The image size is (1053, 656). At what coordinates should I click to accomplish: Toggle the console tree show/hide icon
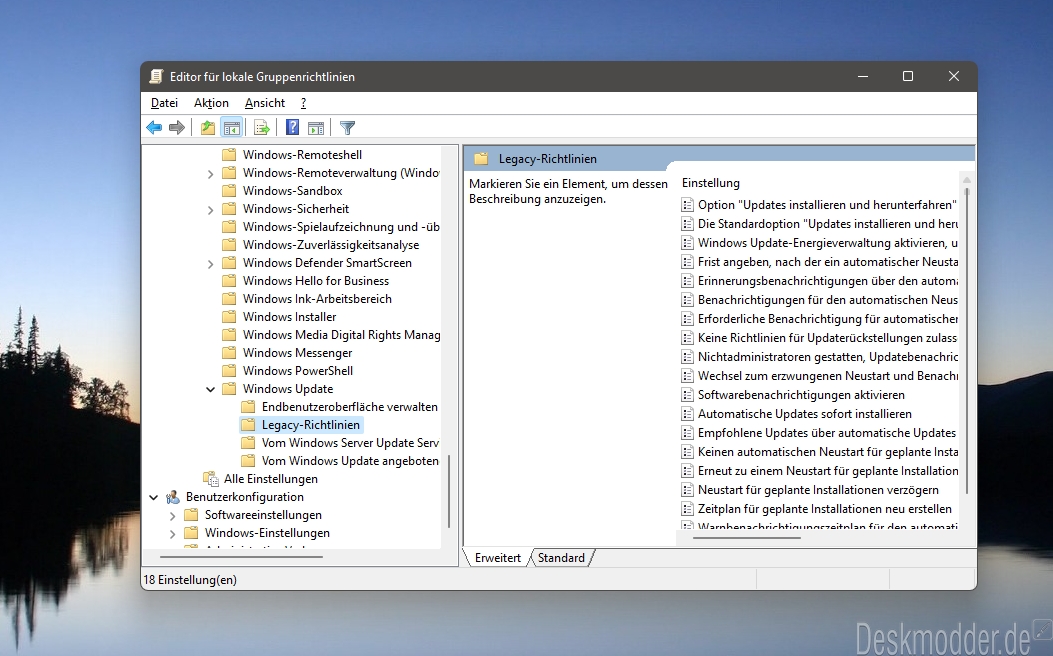click(232, 128)
